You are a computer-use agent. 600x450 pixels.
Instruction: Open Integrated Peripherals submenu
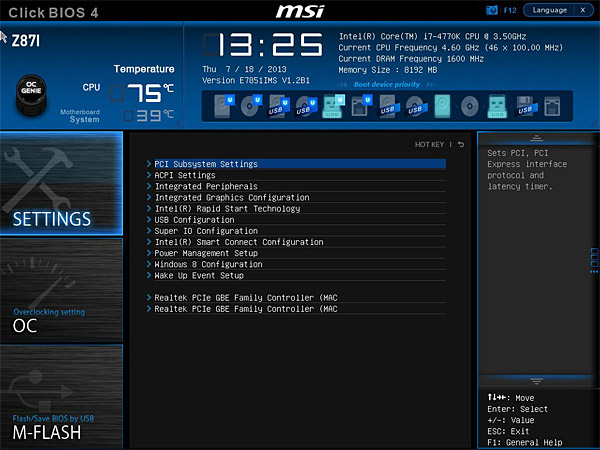coord(296,186)
